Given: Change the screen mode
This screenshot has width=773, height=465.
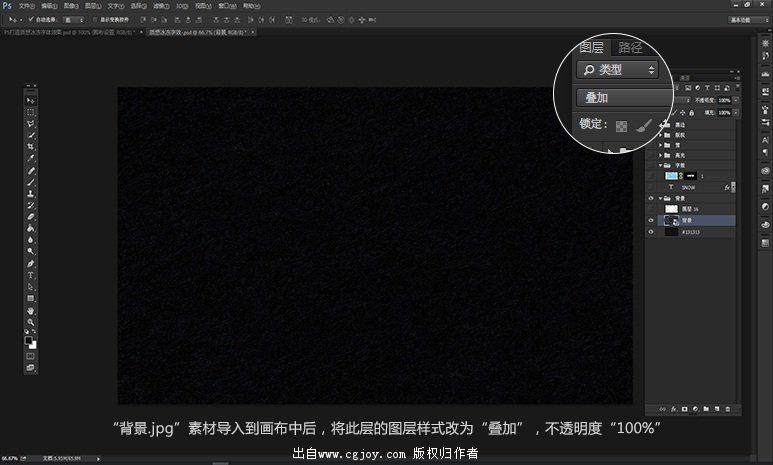Looking at the screenshot, I should point(31,368).
